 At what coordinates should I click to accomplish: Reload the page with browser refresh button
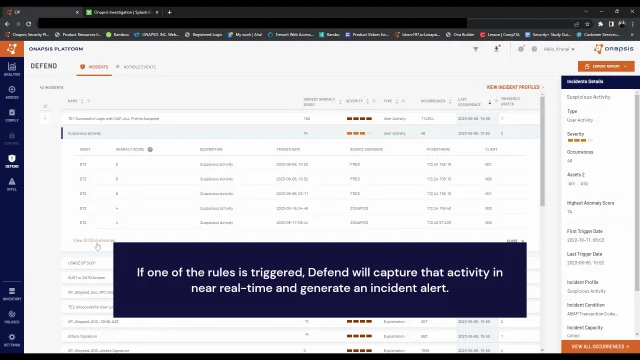click(29, 24)
